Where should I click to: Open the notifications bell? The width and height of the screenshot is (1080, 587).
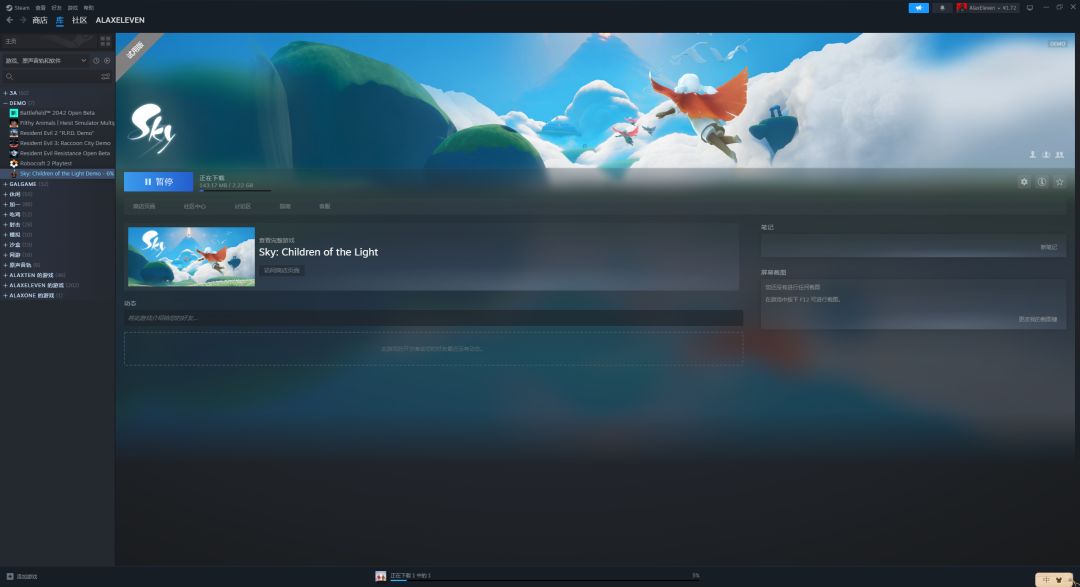pyautogui.click(x=942, y=8)
